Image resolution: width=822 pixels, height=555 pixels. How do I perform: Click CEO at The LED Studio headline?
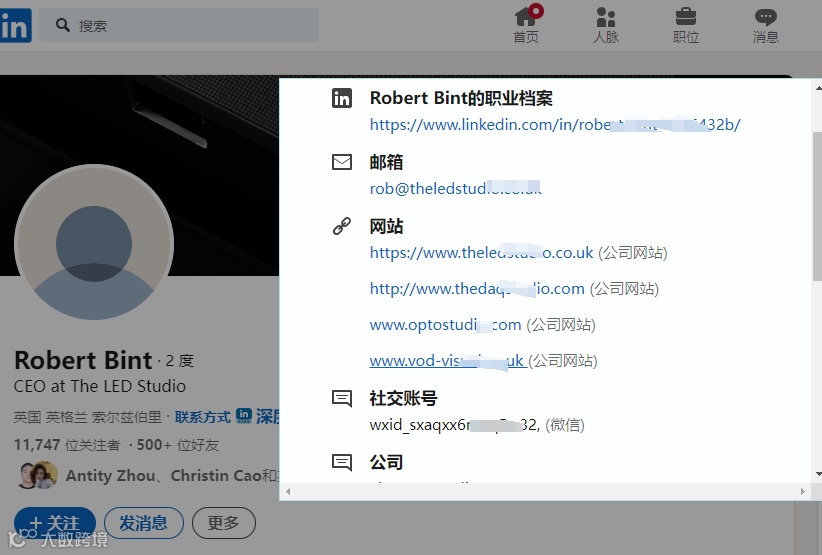click(100, 386)
